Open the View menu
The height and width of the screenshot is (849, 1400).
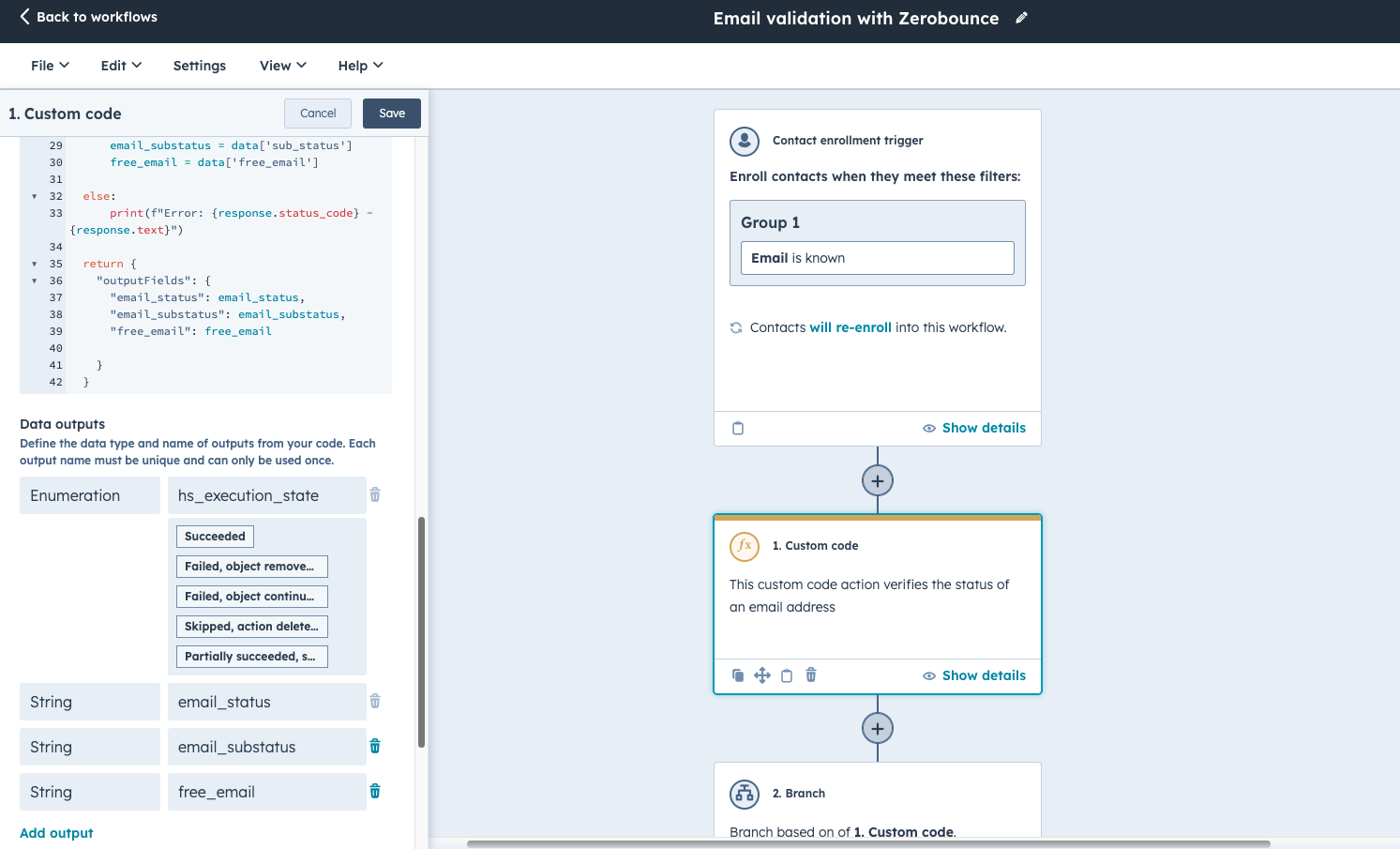[x=283, y=66]
